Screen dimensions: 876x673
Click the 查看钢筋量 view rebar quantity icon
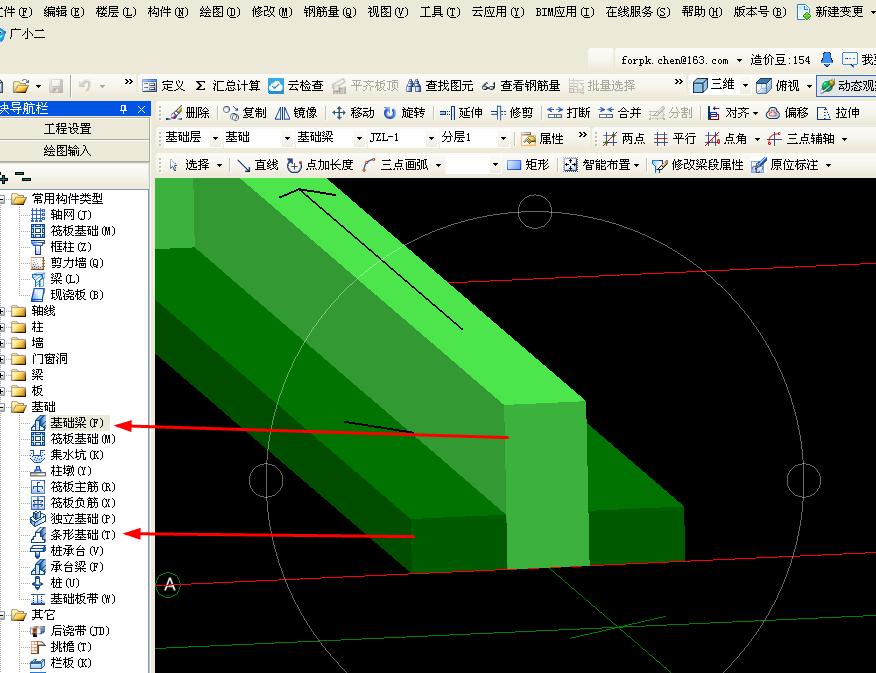[521, 86]
